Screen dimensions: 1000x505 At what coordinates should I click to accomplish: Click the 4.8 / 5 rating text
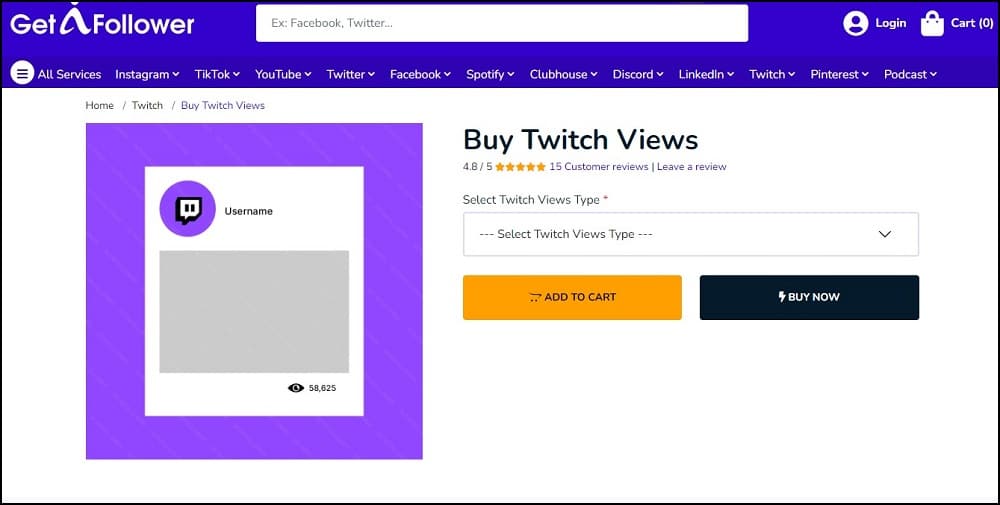click(x=478, y=167)
